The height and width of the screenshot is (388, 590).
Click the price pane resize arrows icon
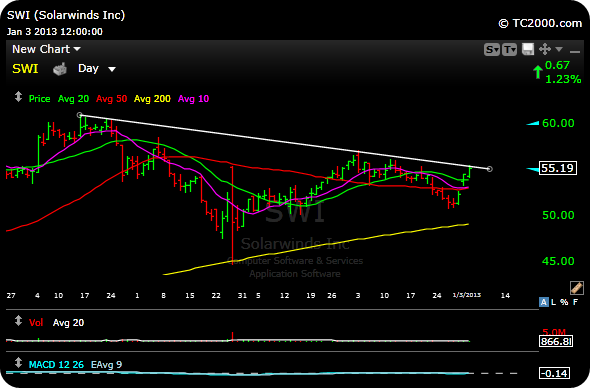pyautogui.click(x=18, y=97)
